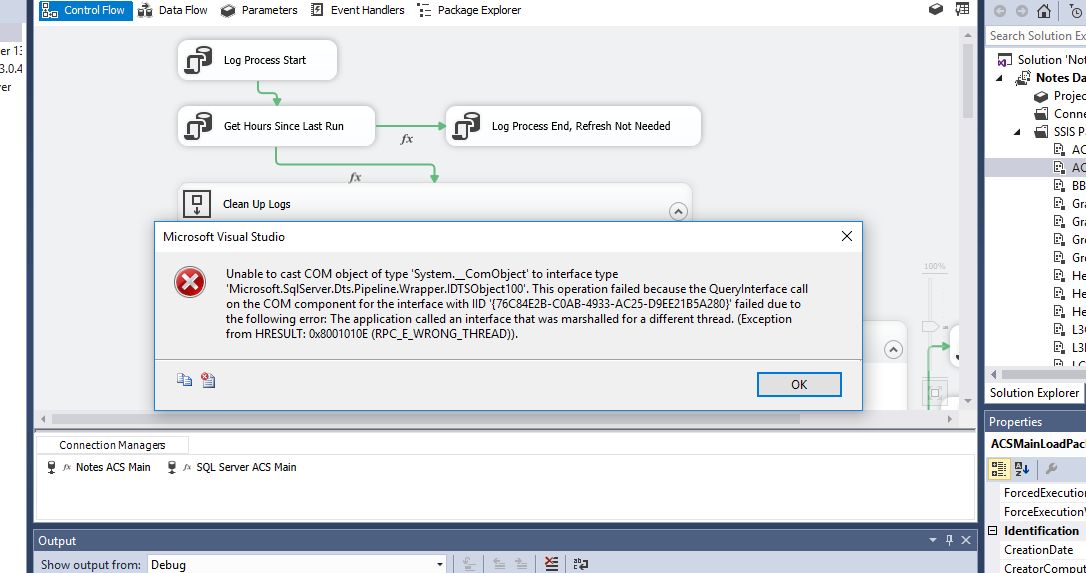The width and height of the screenshot is (1086, 573).
Task: Toggle auto hide pin on Output window
Action: tap(949, 540)
